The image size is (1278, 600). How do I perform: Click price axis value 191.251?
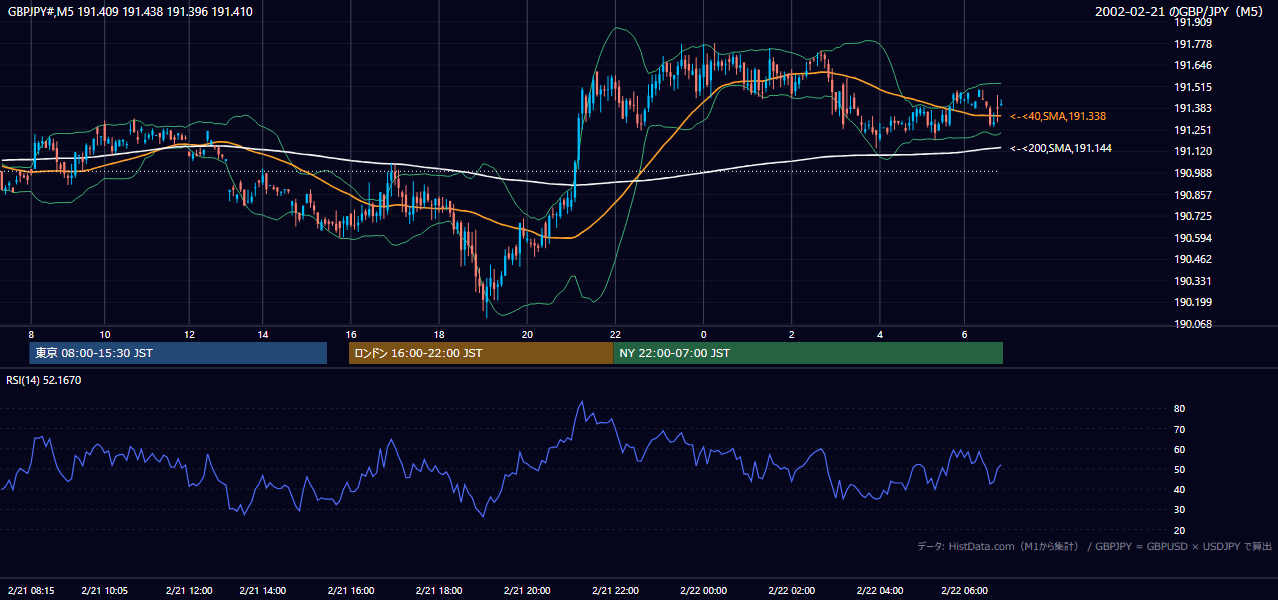pos(1193,130)
